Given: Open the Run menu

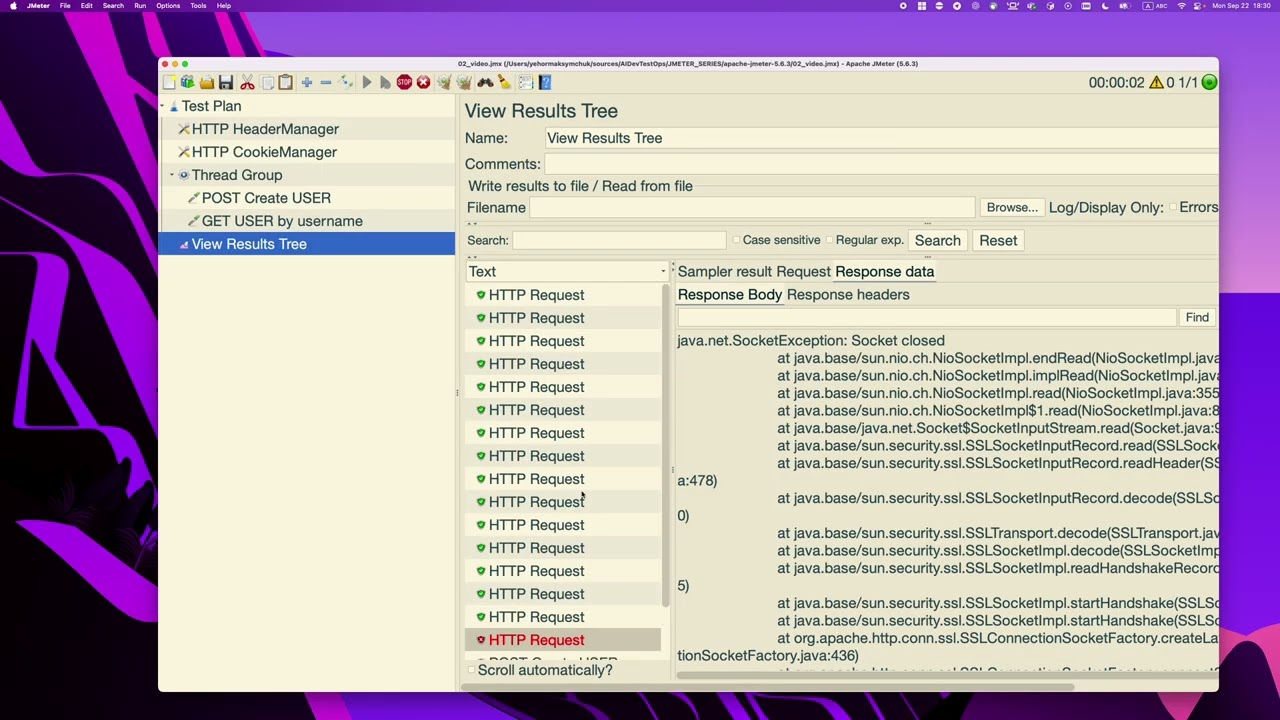Looking at the screenshot, I should tap(140, 6).
